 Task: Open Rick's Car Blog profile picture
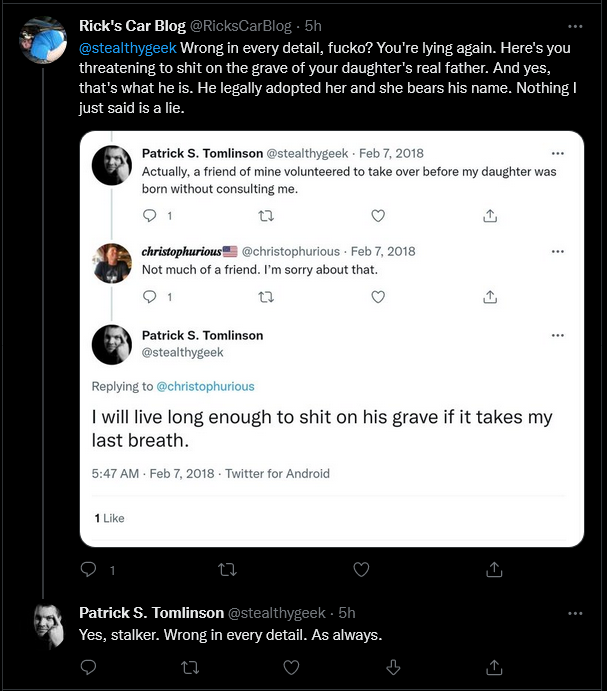pyautogui.click(x=43, y=40)
